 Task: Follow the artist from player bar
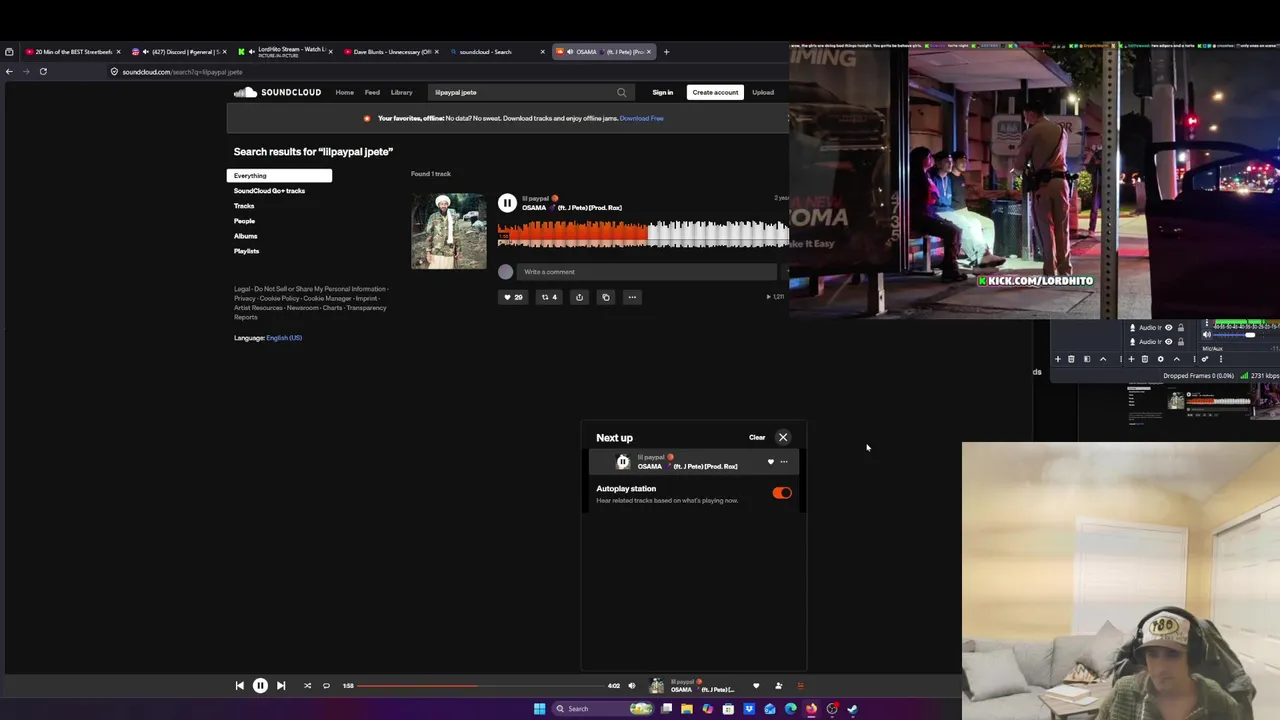(x=778, y=685)
